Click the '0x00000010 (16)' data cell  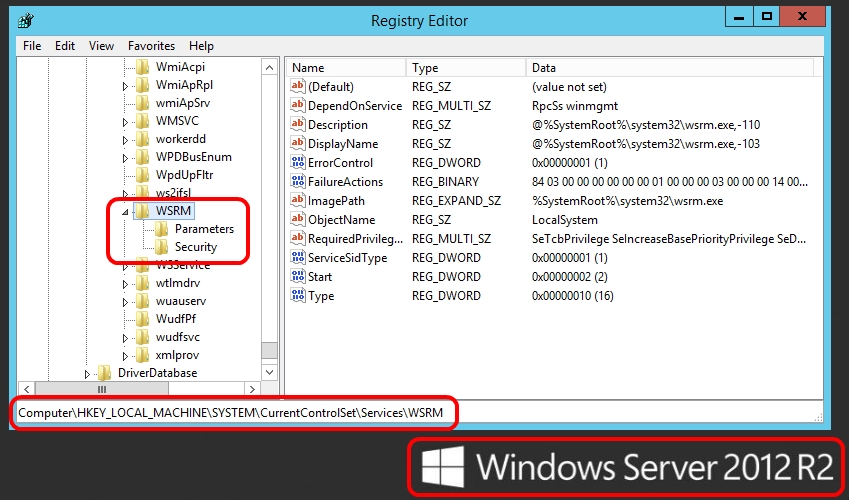(573, 296)
